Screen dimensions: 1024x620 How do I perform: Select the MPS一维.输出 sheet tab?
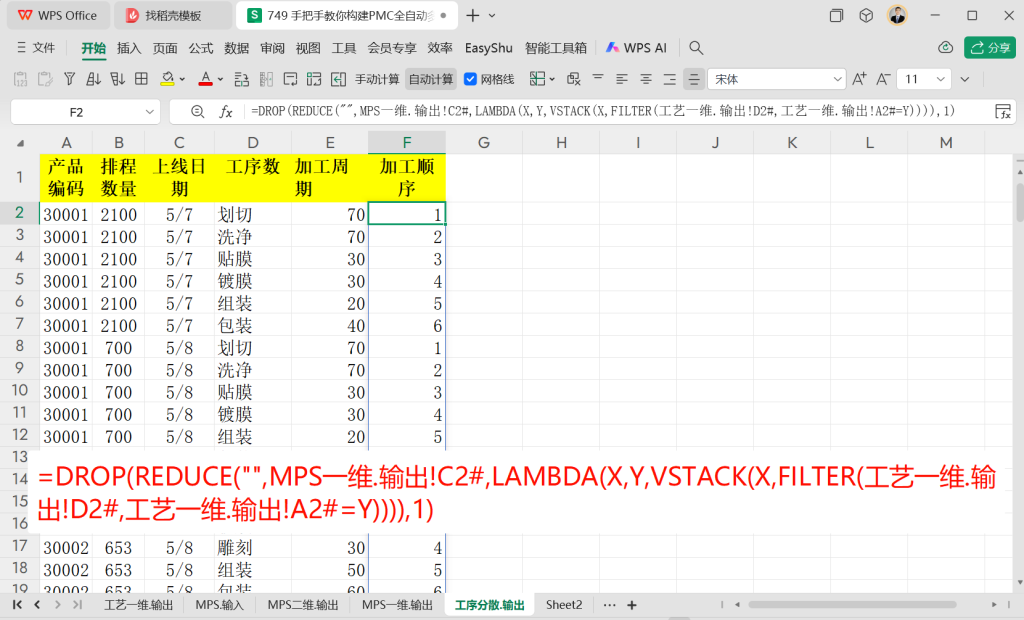397,605
